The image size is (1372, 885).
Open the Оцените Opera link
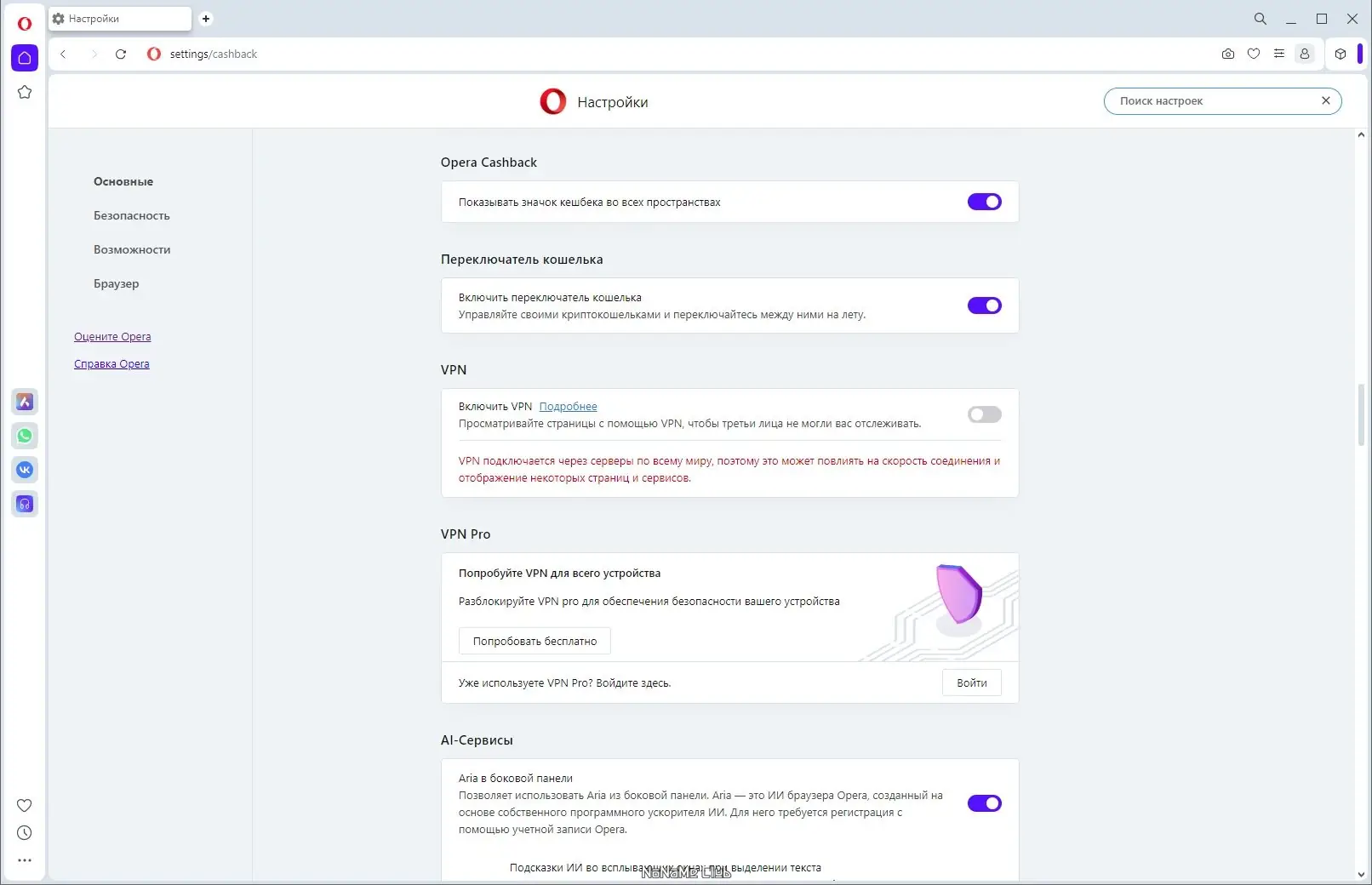coord(112,336)
